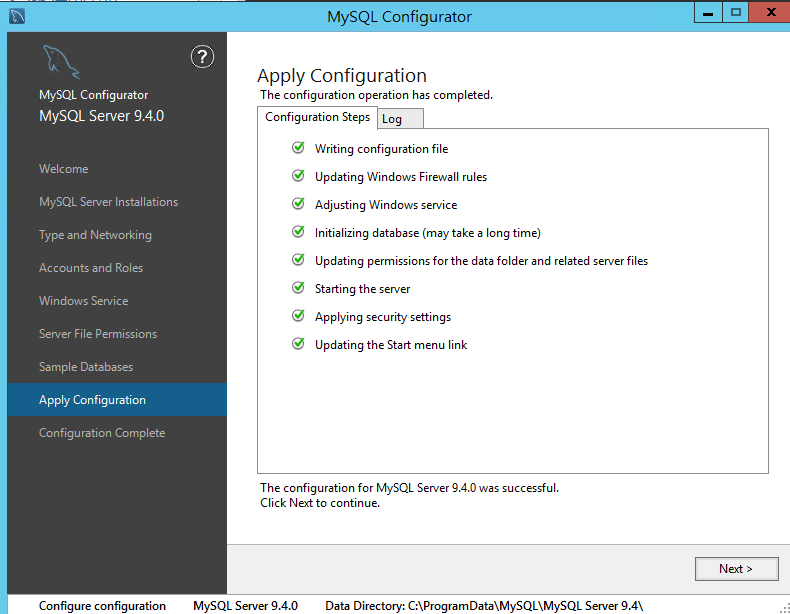Click 'MySQL Server 9.4.0' in status bar
The image size is (790, 614).
(x=245, y=605)
